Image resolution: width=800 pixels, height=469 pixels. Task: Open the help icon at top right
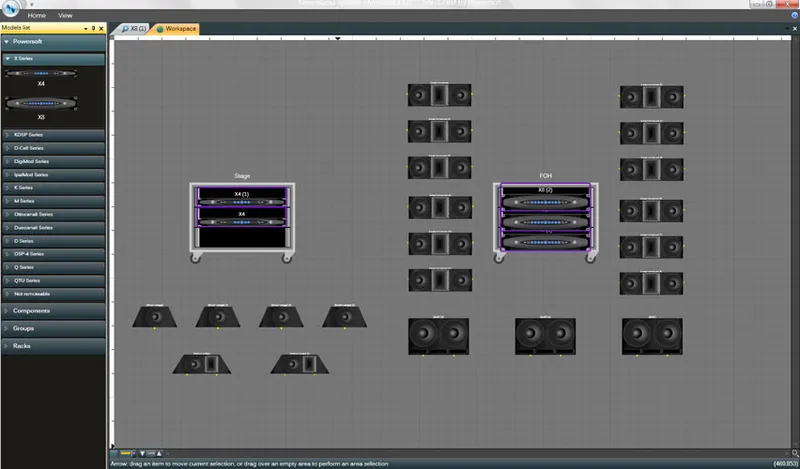(794, 15)
